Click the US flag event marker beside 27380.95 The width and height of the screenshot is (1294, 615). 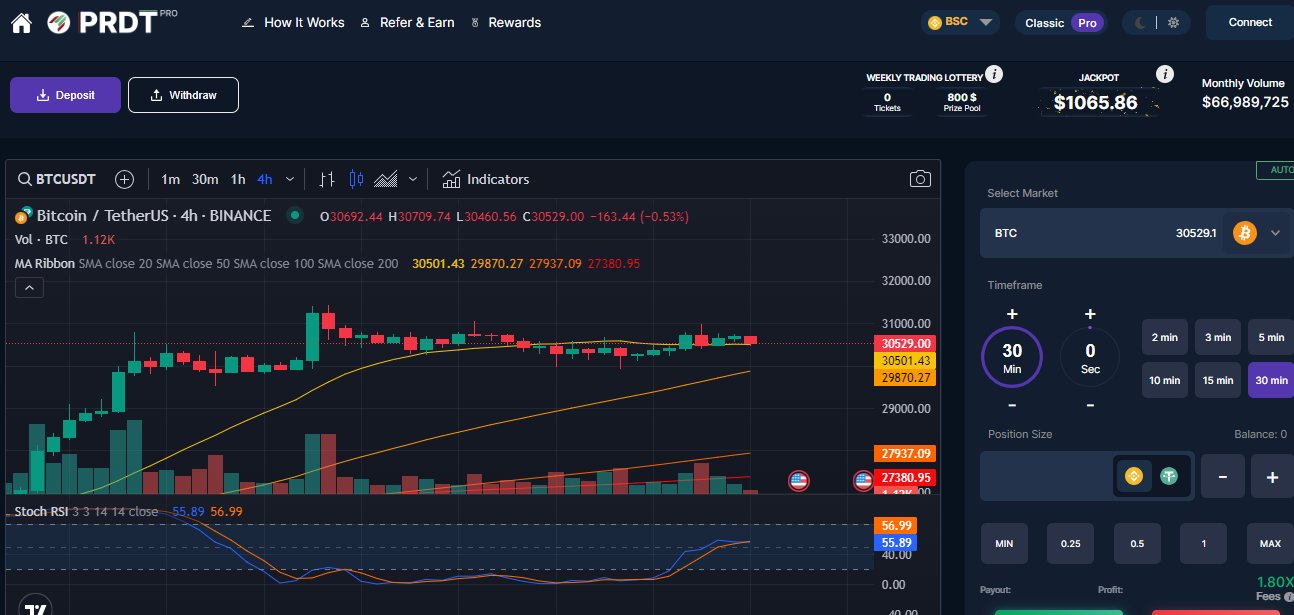pyautogui.click(x=863, y=481)
